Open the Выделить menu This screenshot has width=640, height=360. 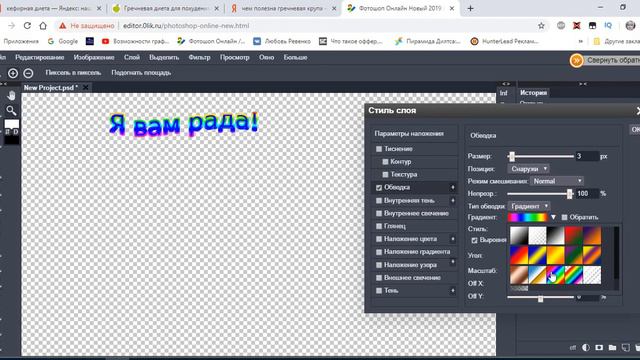pos(164,58)
